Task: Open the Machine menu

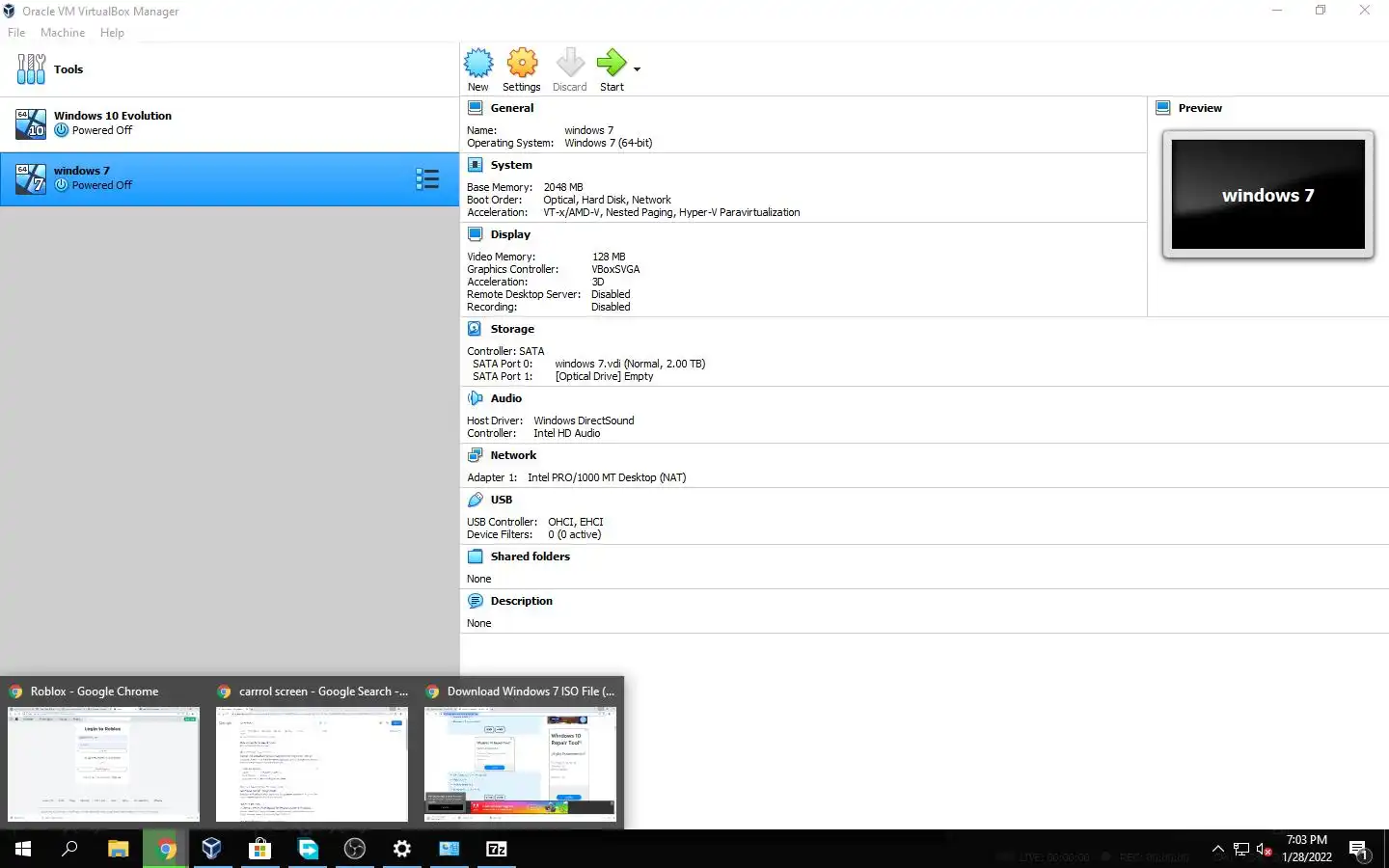Action: [63, 33]
